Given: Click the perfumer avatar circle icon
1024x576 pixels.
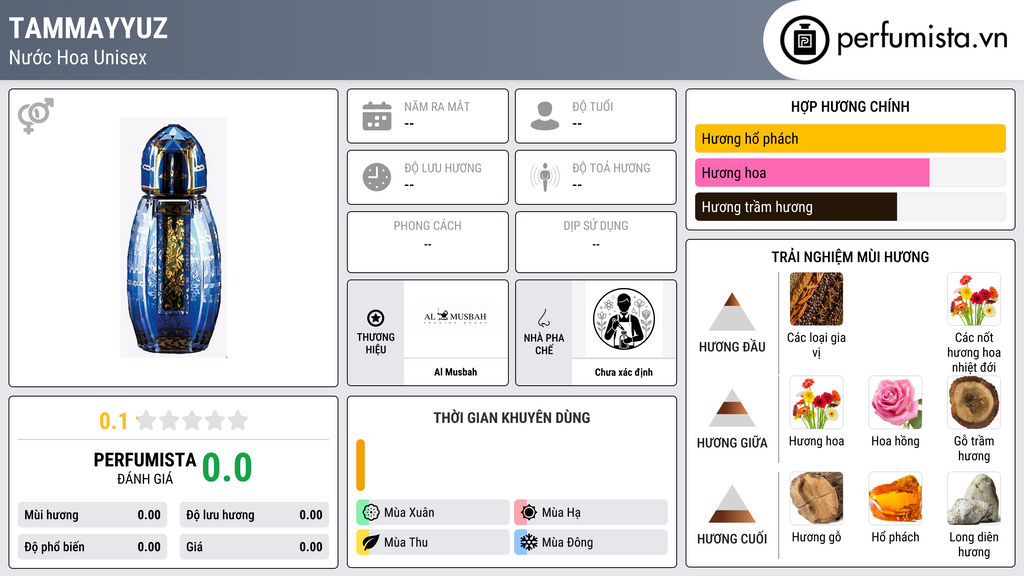Looking at the screenshot, I should coord(624,319).
